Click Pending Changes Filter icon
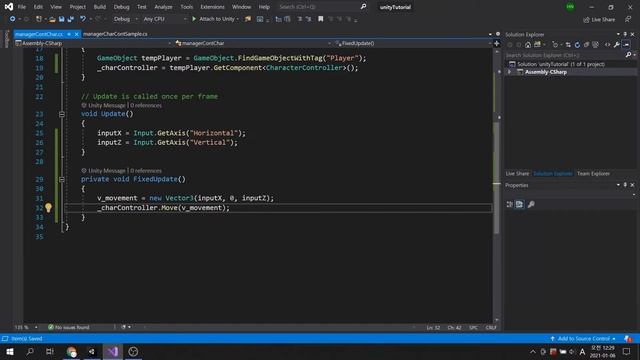The height and width of the screenshot is (360, 640). [x=556, y=44]
